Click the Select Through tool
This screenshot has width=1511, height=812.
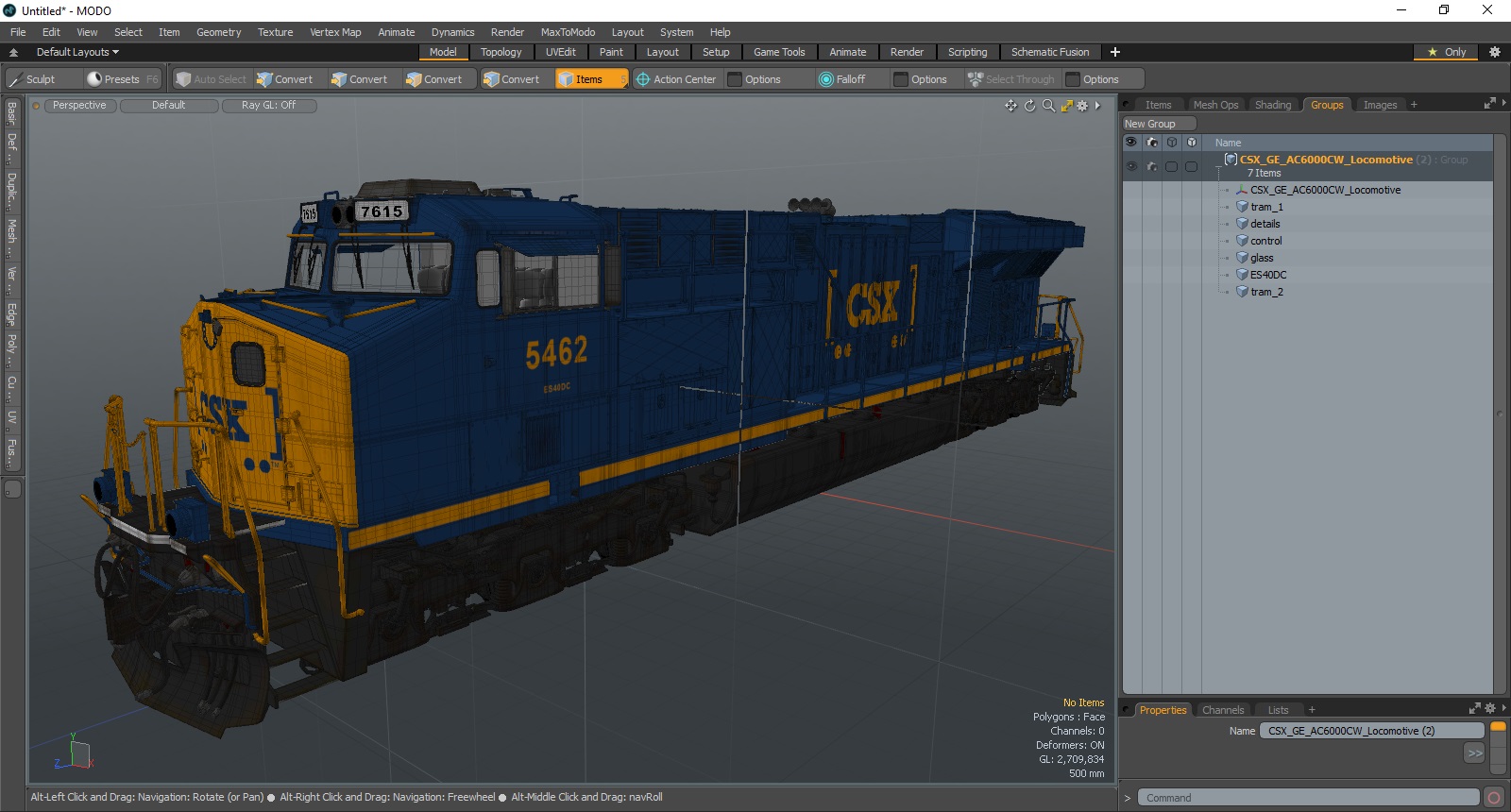click(x=1011, y=79)
